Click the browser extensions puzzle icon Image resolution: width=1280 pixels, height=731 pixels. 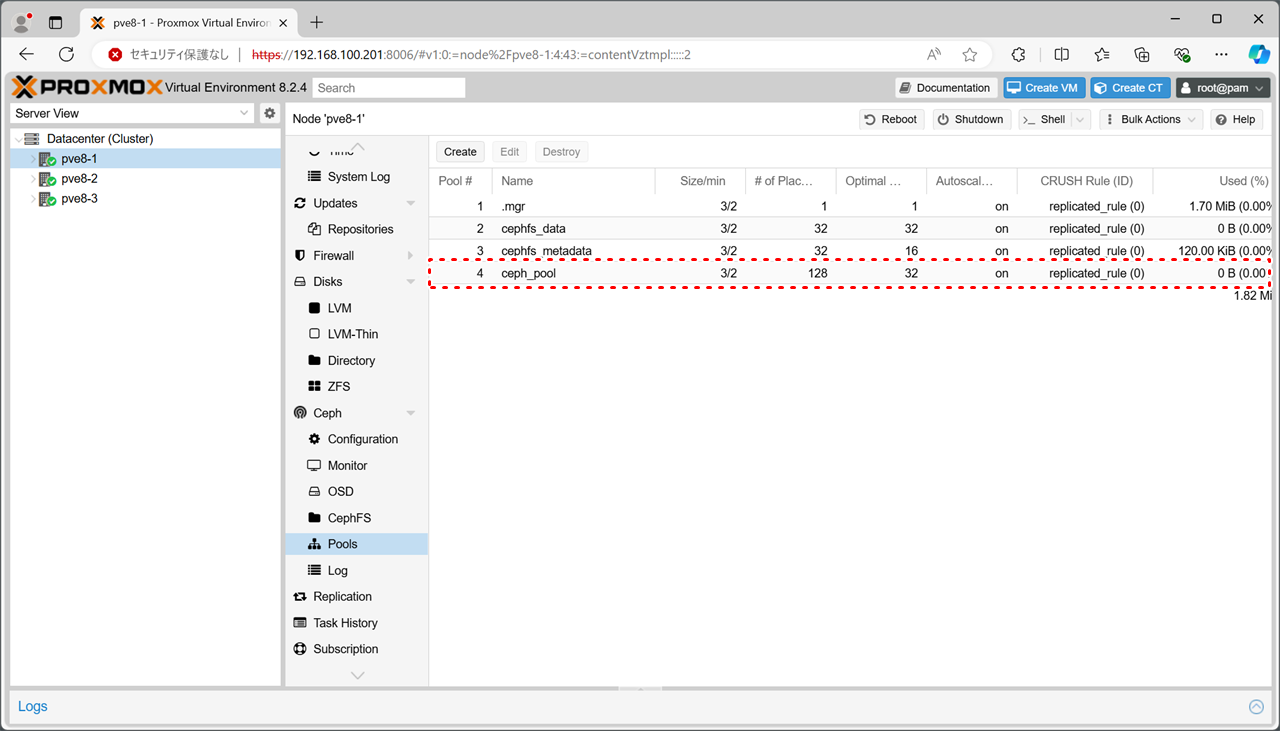pos(1018,55)
